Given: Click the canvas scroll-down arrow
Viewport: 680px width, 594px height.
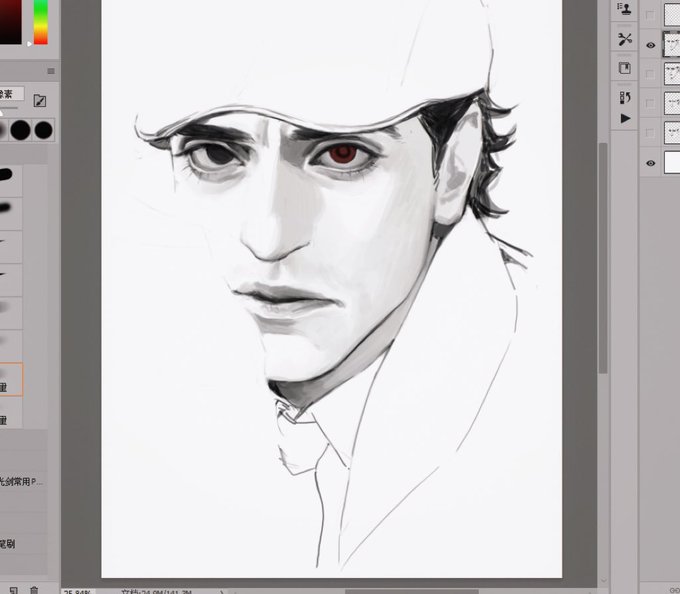Looking at the screenshot, I should 603,580.
